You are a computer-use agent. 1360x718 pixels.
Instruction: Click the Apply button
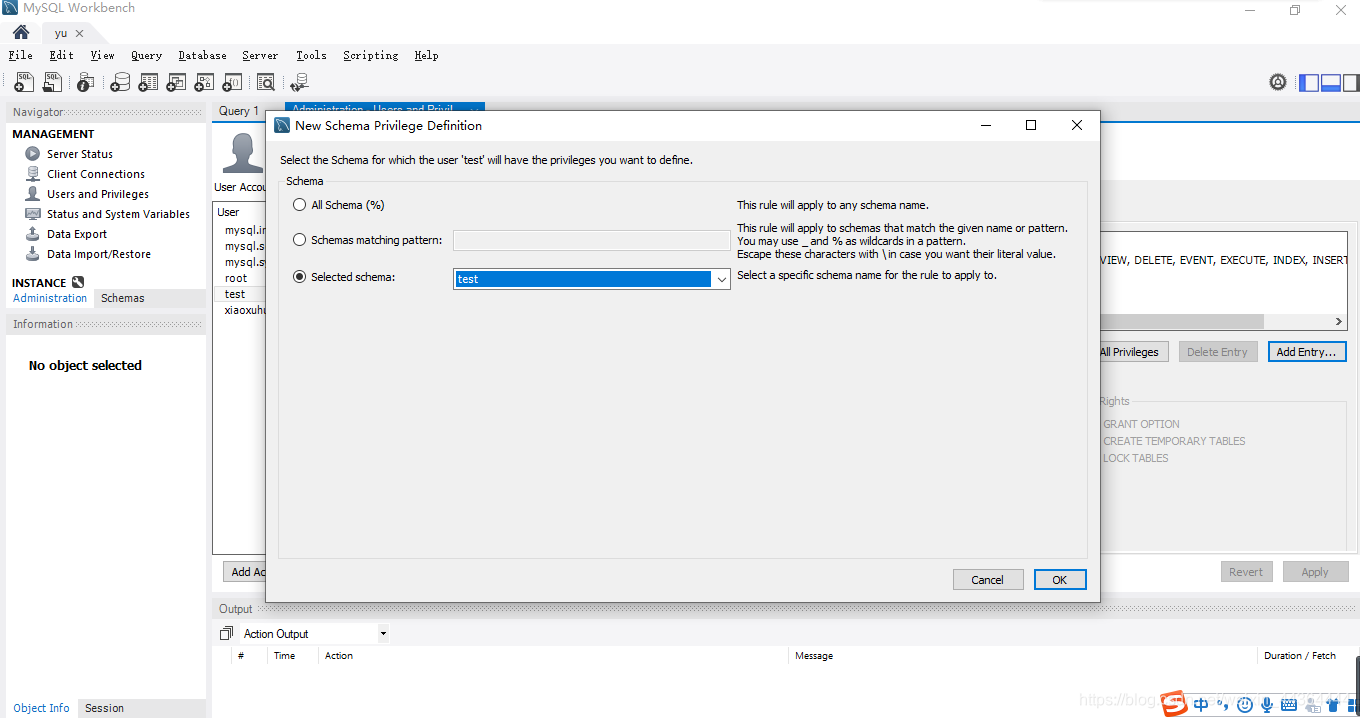1315,572
